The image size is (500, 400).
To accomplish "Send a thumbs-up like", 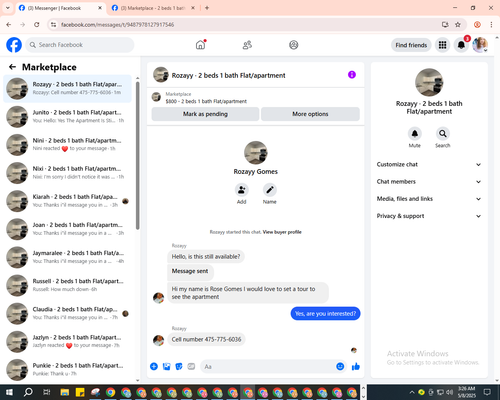I will 356,367.
